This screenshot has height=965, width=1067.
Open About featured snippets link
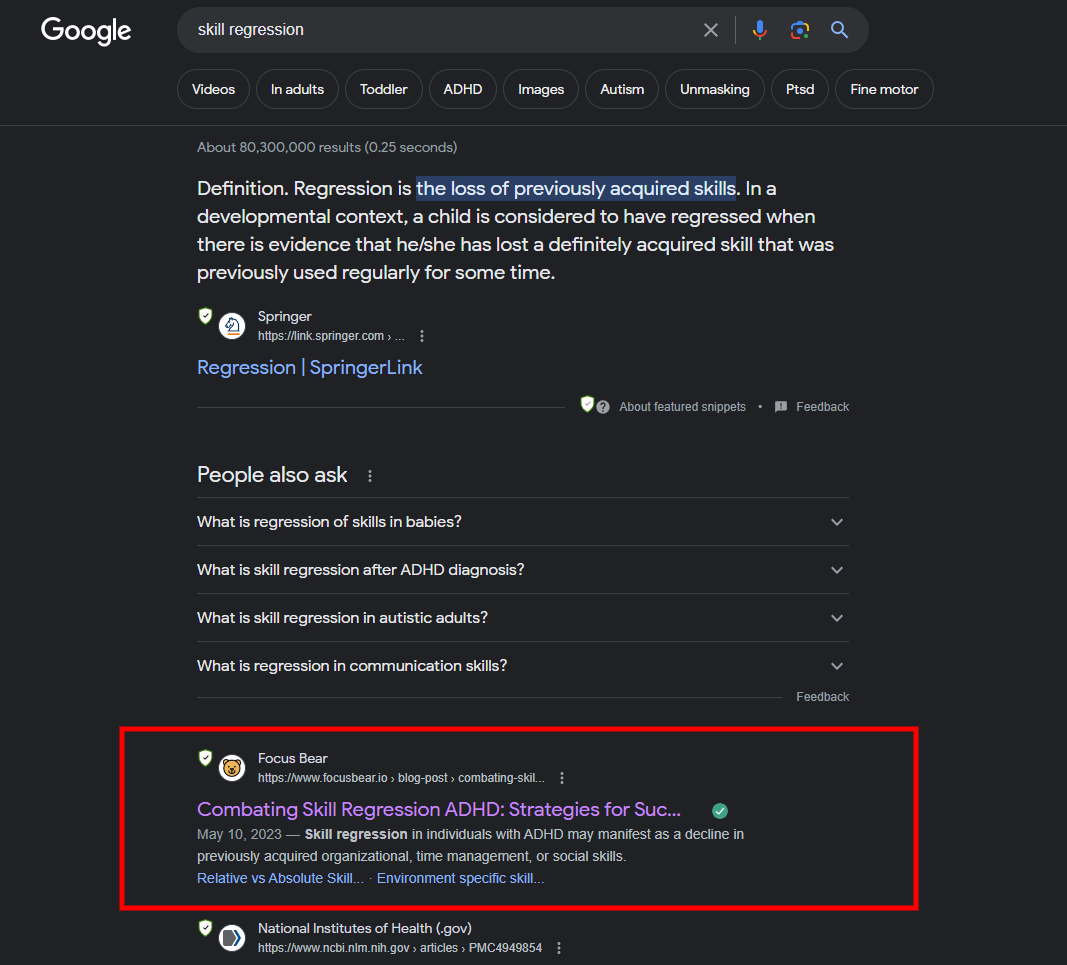coord(682,407)
